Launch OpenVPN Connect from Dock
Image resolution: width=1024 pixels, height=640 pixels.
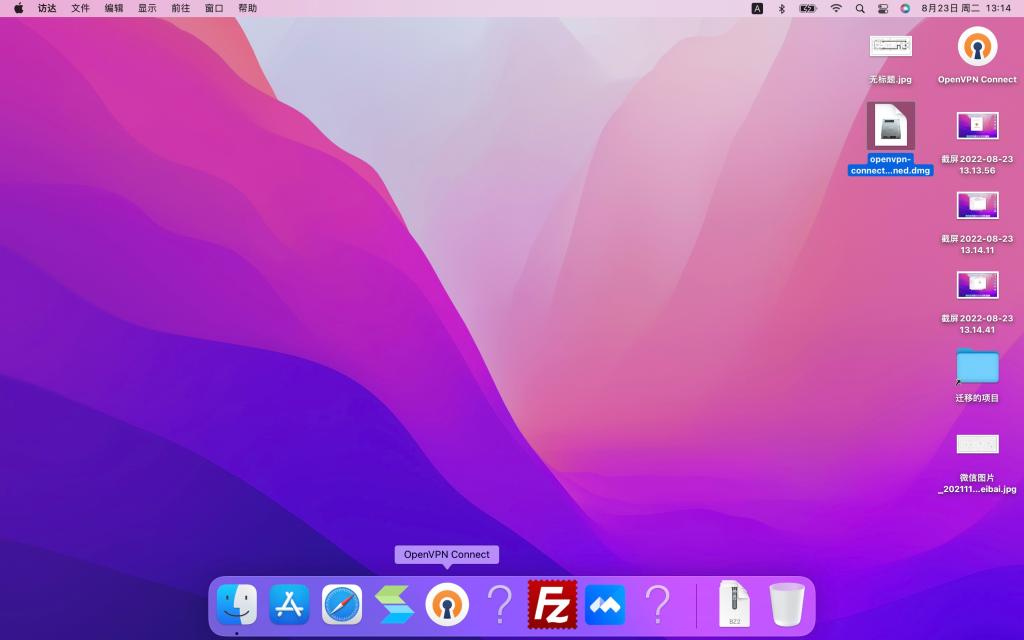point(447,604)
